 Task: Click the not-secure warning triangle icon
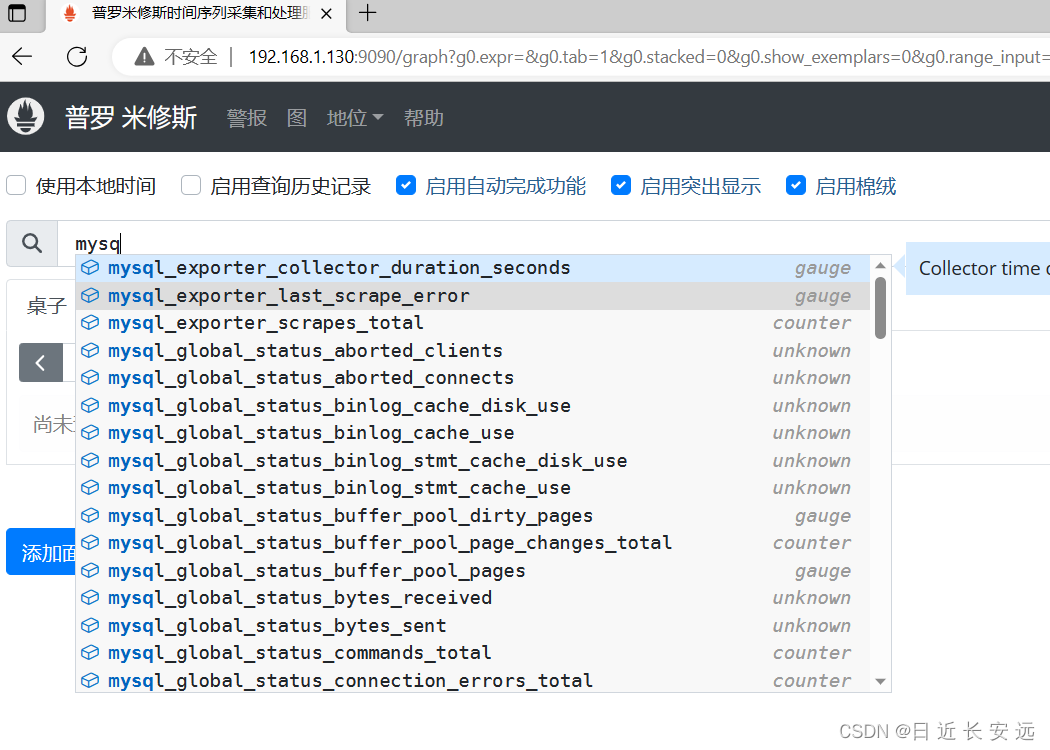point(144,57)
